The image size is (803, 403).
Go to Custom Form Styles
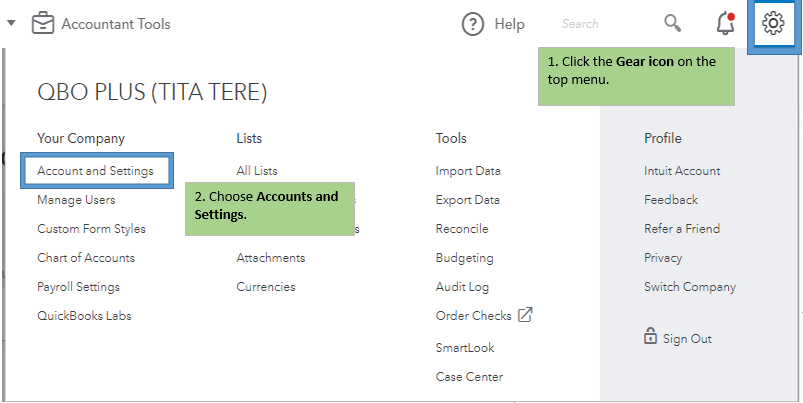91,229
